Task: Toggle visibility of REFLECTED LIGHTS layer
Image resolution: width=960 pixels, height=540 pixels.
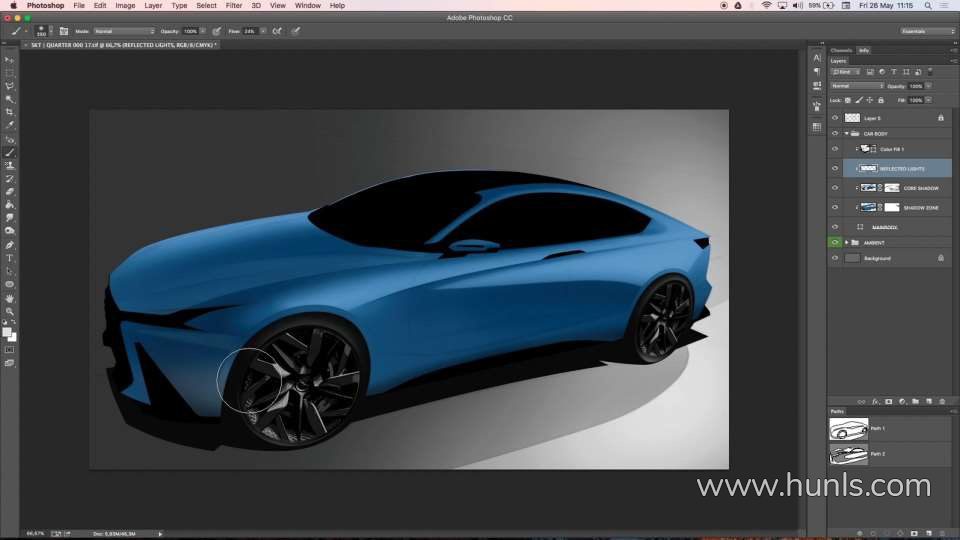Action: (x=835, y=168)
